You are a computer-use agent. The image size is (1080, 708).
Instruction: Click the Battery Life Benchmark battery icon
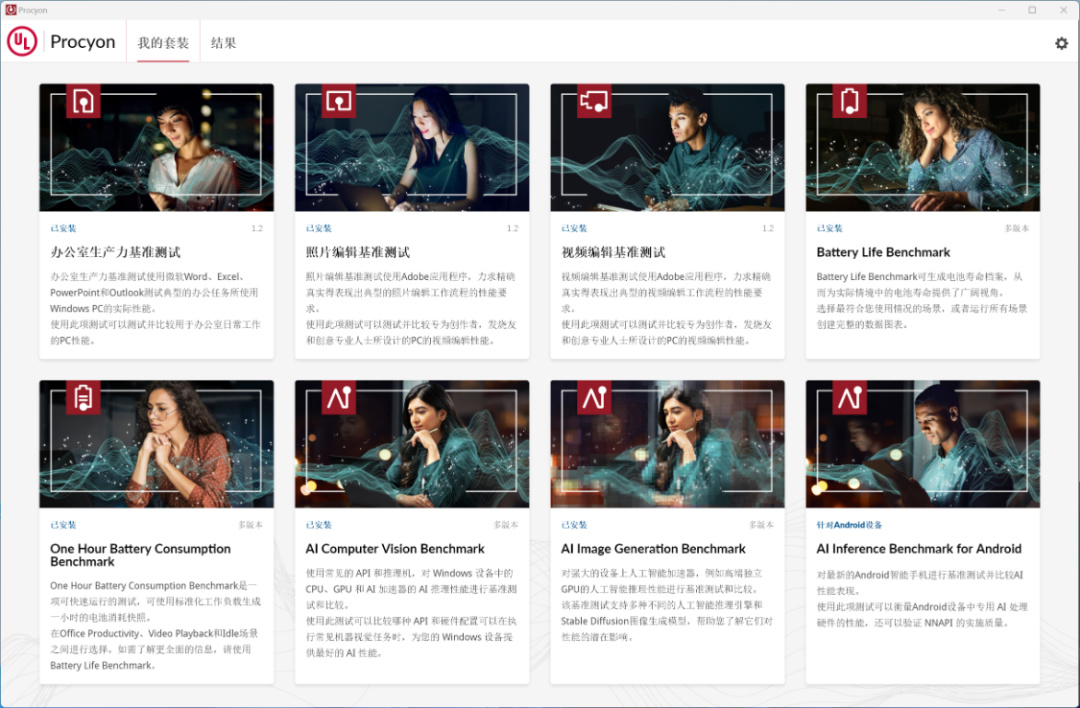(x=850, y=101)
